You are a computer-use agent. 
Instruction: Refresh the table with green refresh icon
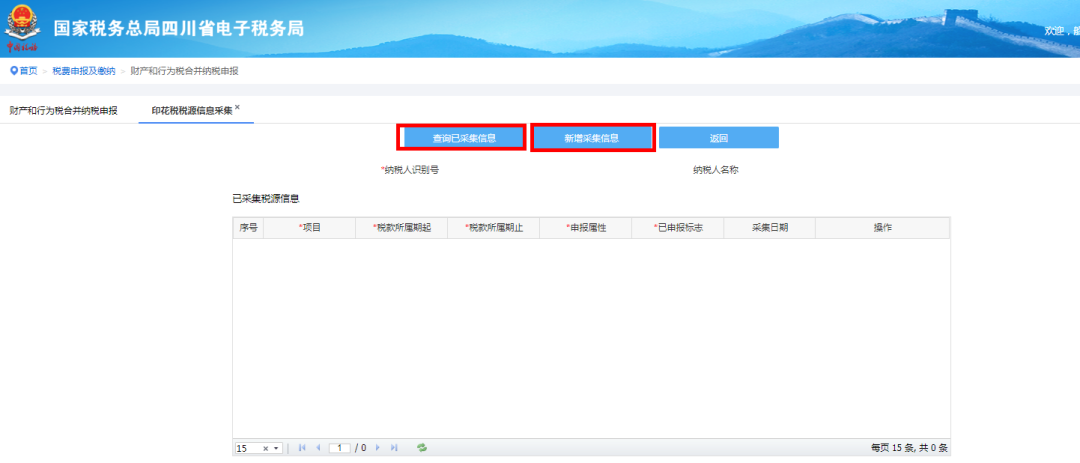[x=422, y=448]
